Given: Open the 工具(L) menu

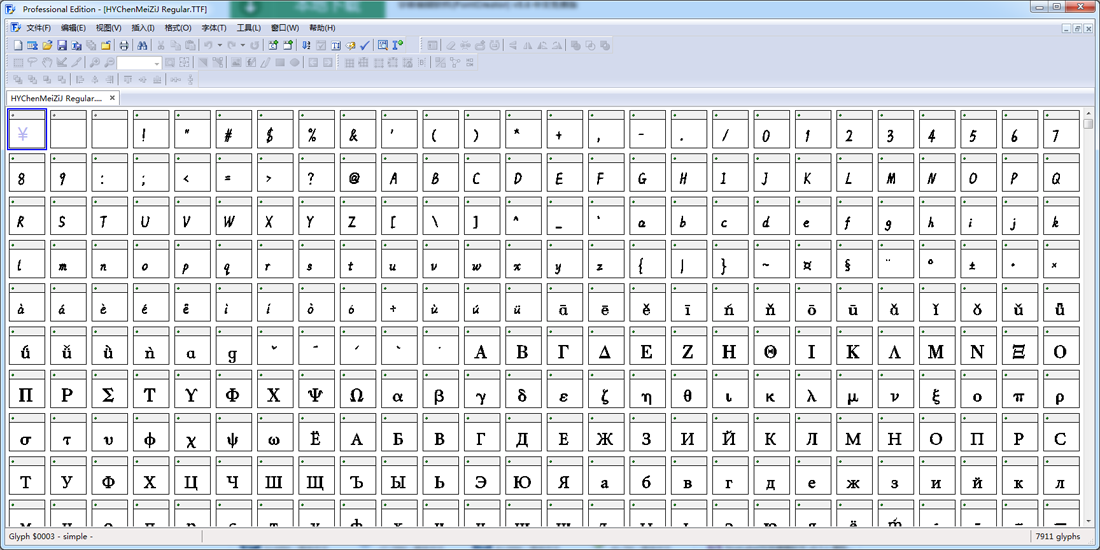Looking at the screenshot, I should pyautogui.click(x=248, y=28).
